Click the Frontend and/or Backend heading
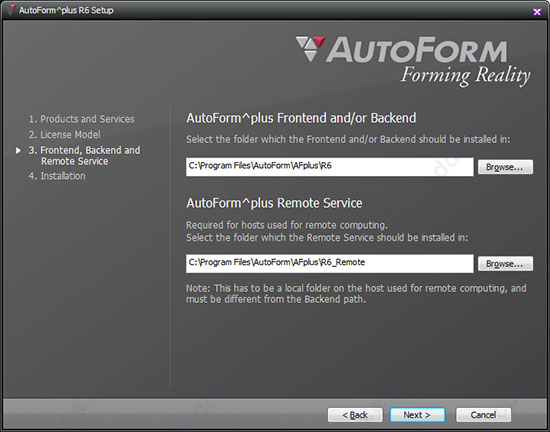 [301, 118]
